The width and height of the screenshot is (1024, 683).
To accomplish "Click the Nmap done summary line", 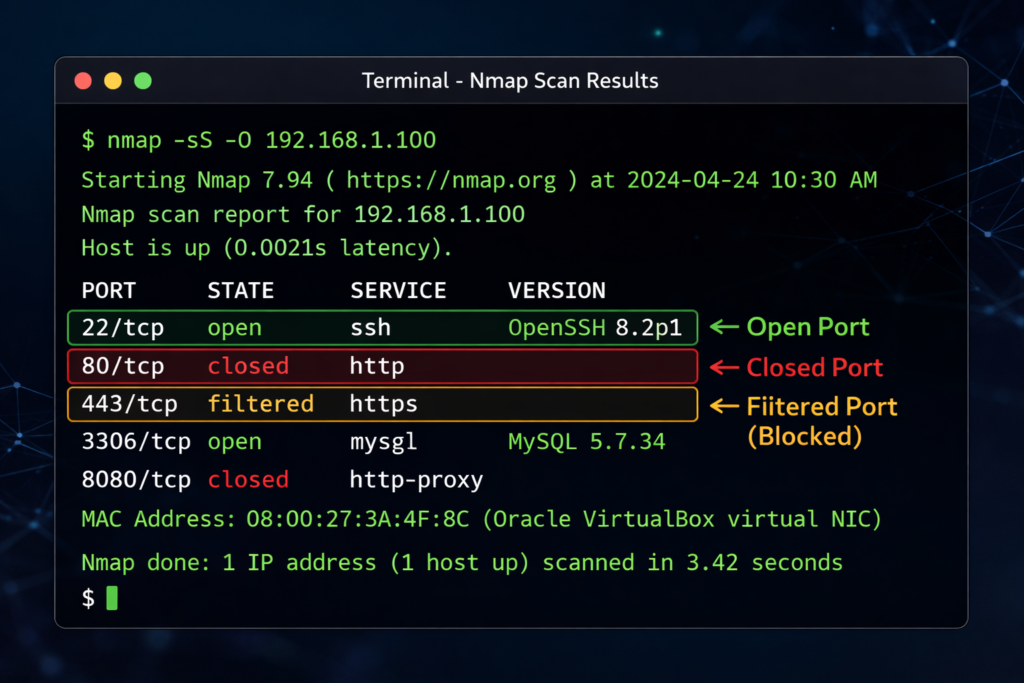I will pos(460,562).
